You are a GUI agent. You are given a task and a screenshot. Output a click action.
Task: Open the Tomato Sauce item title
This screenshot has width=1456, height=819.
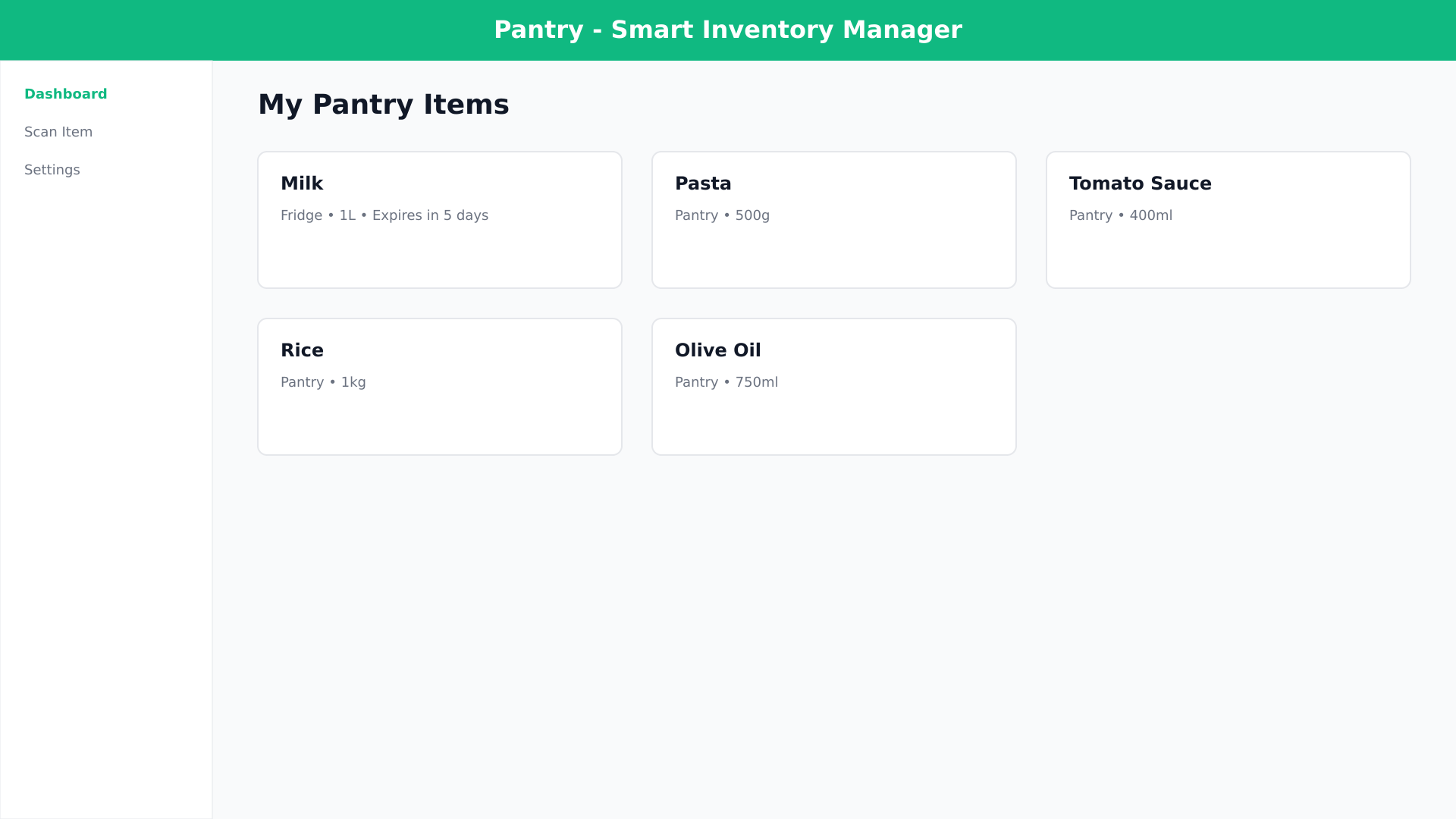1140,184
